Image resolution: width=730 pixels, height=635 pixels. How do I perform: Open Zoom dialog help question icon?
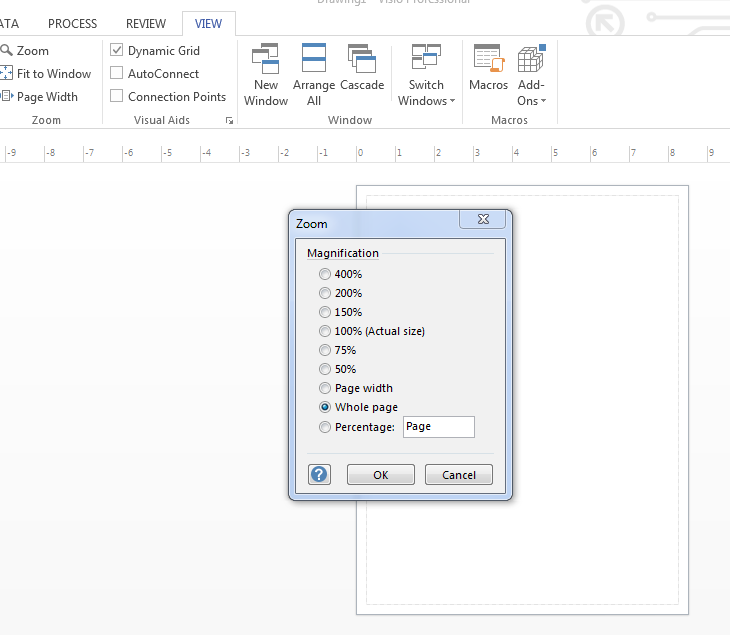pos(319,475)
